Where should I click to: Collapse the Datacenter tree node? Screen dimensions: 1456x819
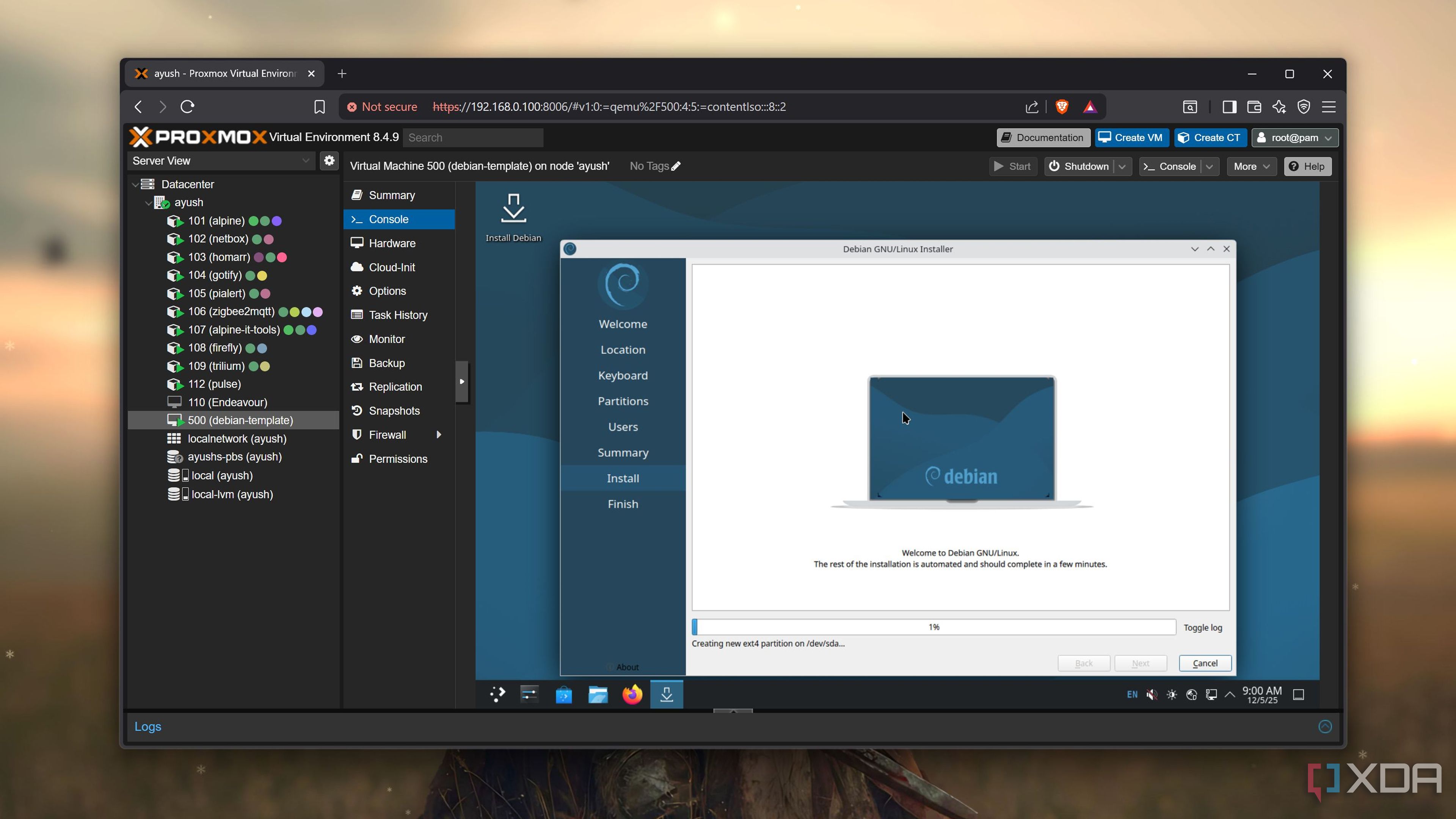[x=135, y=184]
